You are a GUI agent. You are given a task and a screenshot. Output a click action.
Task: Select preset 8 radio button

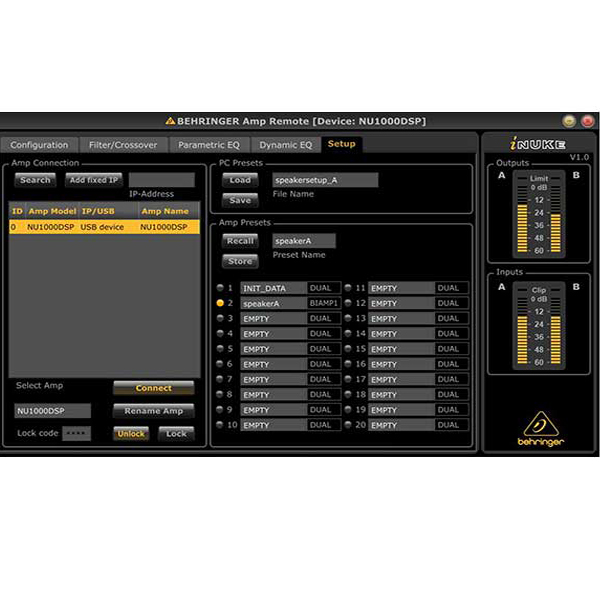[220, 394]
